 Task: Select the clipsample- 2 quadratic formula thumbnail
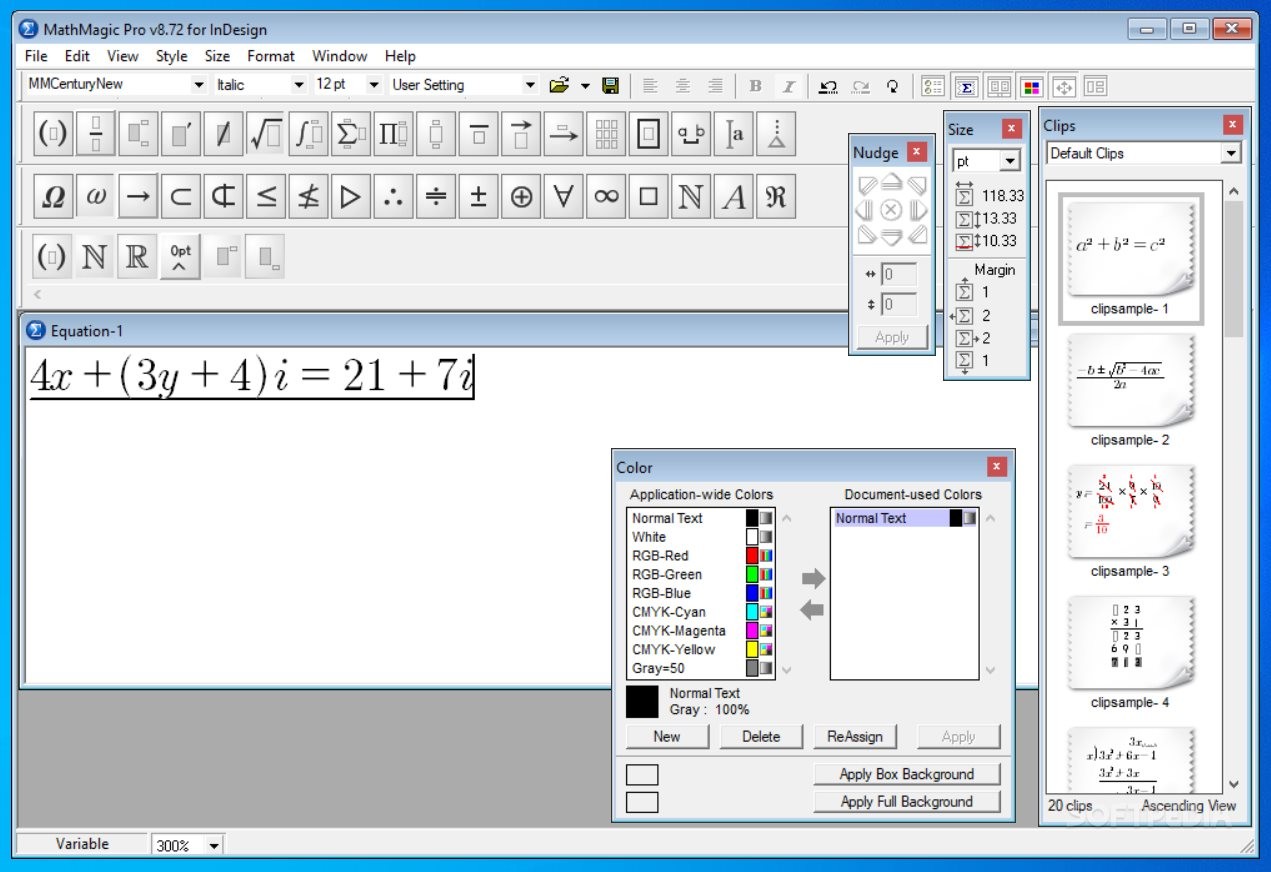pos(1130,381)
